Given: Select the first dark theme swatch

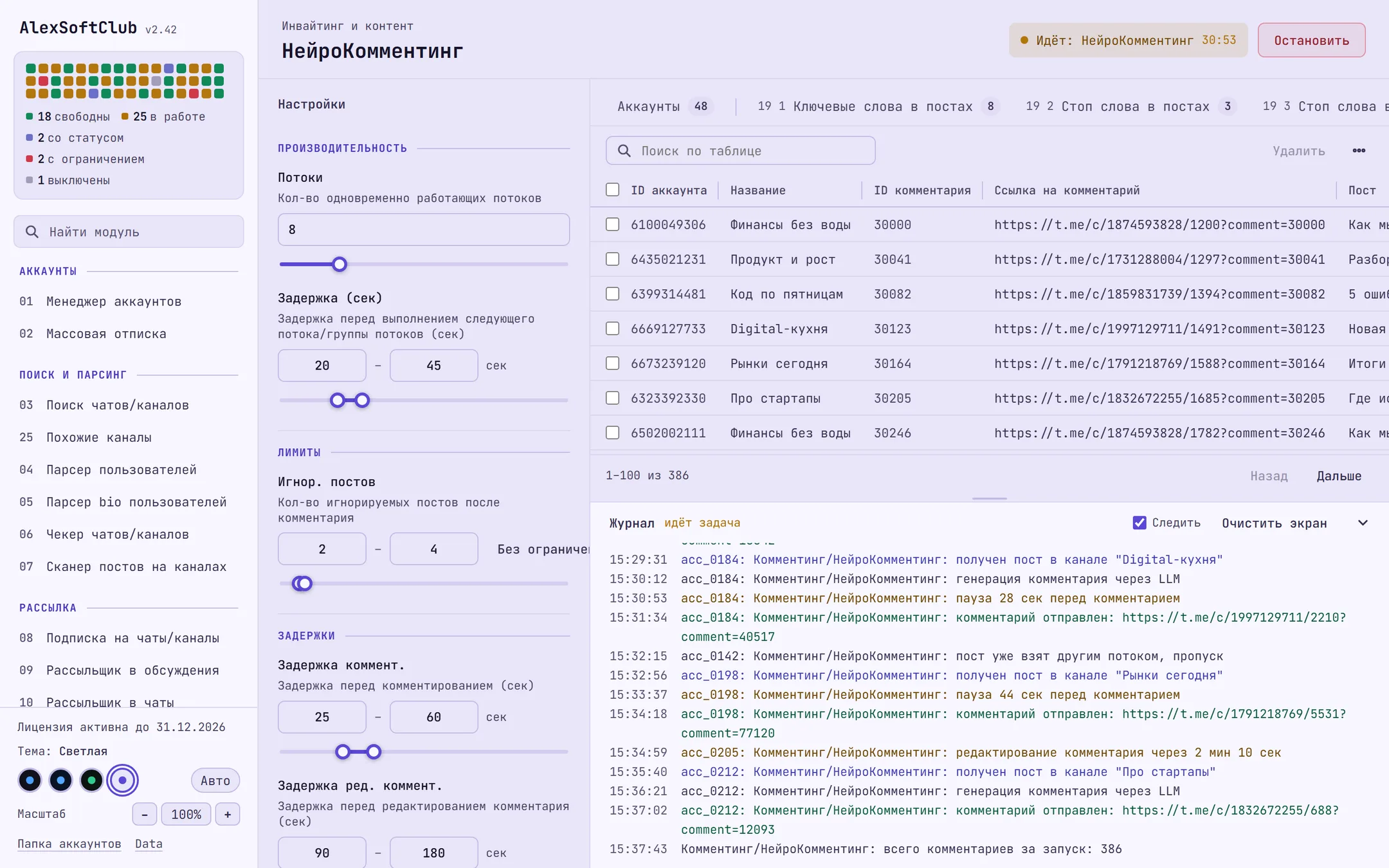Looking at the screenshot, I should point(30,781).
